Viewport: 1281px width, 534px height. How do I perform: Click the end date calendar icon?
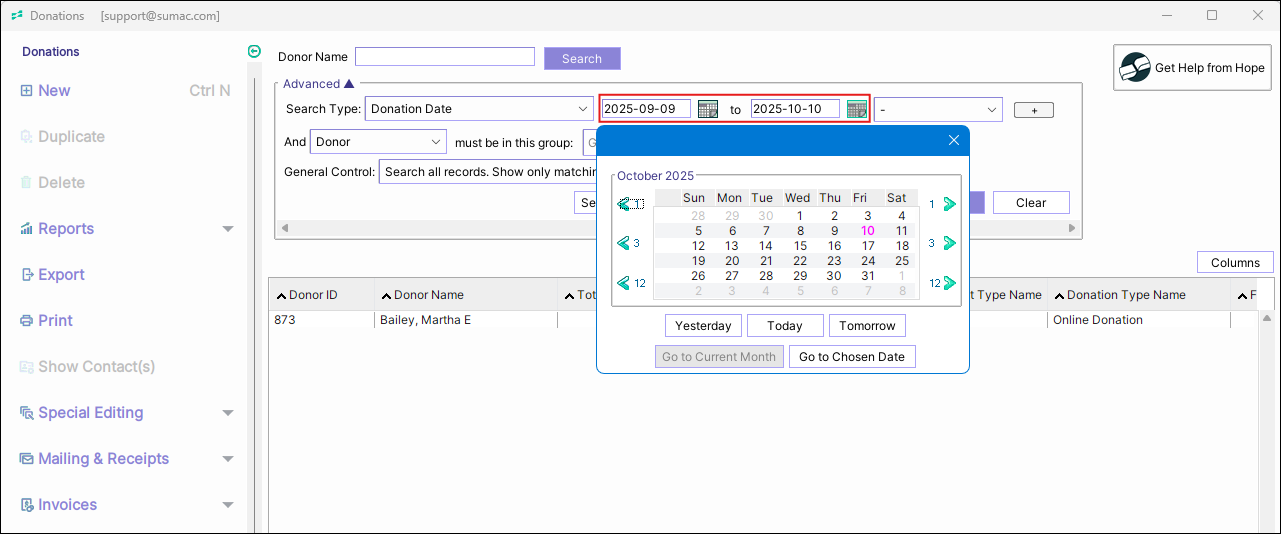[x=857, y=109]
